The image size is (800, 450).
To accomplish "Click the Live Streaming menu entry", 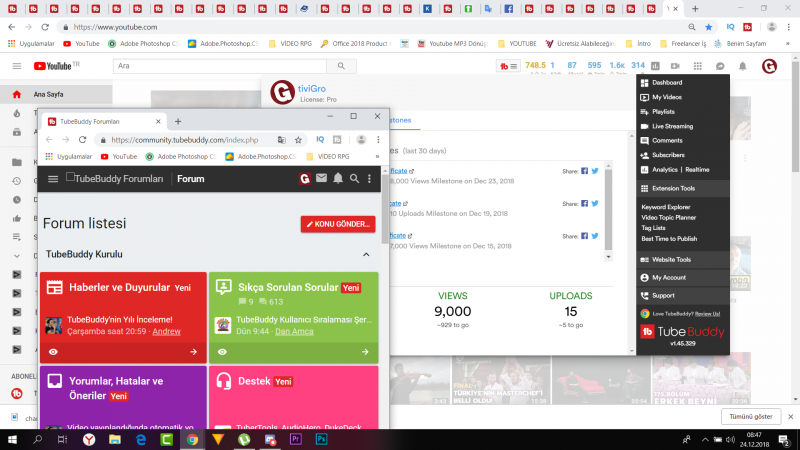I will [672, 126].
